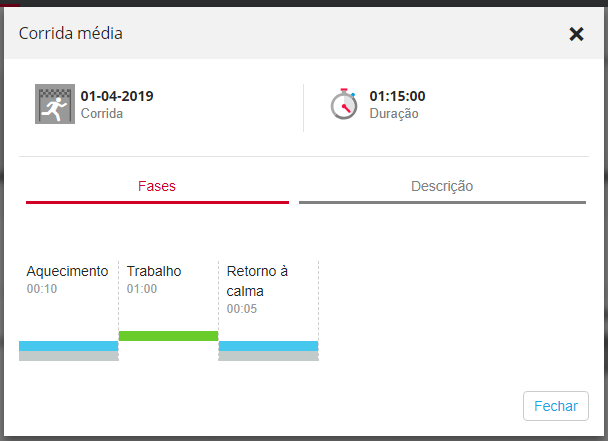Switch to the Fases tab
This screenshot has width=608, height=441.
(x=157, y=186)
